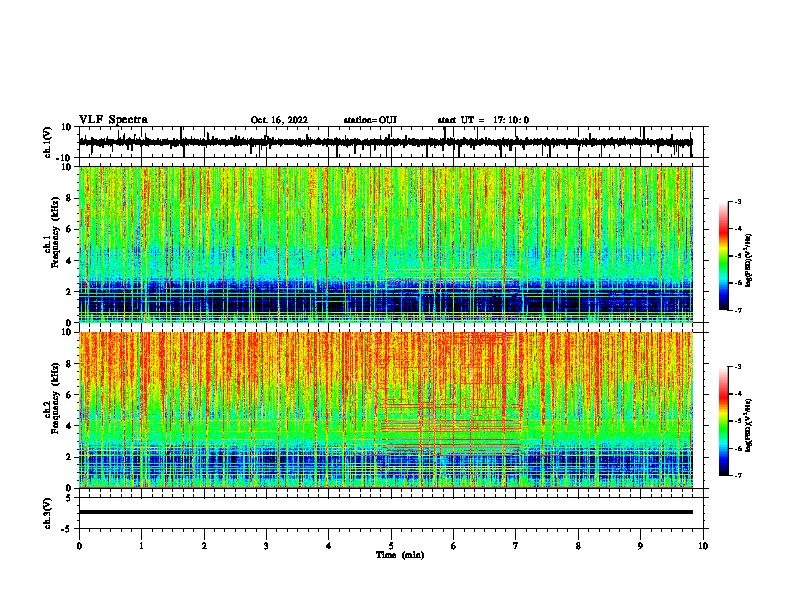792x612 pixels.
Task: Click the ch.3 flat voltage trace line
Action: click(x=385, y=512)
